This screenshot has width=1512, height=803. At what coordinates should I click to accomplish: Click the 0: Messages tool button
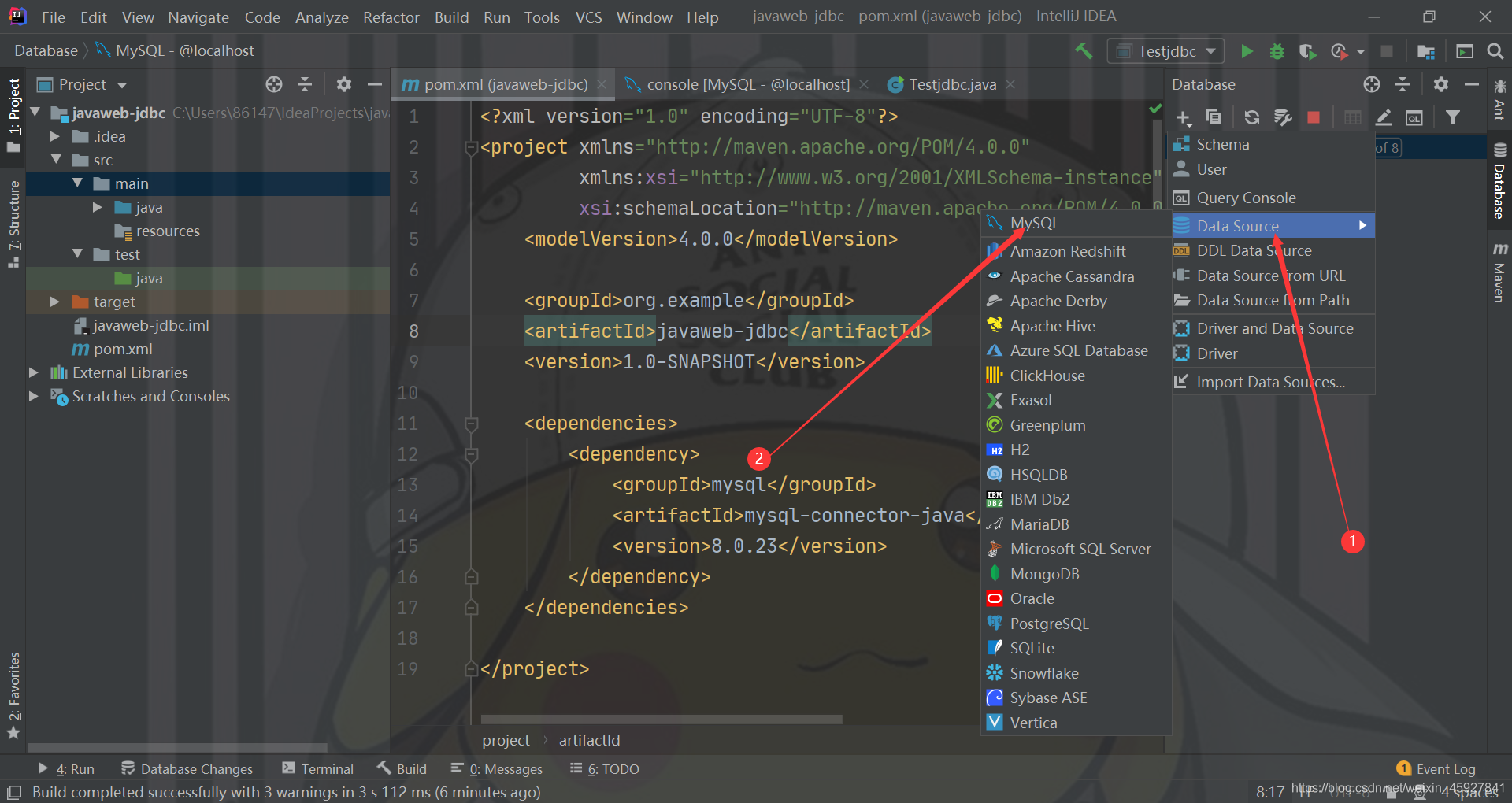click(x=497, y=769)
